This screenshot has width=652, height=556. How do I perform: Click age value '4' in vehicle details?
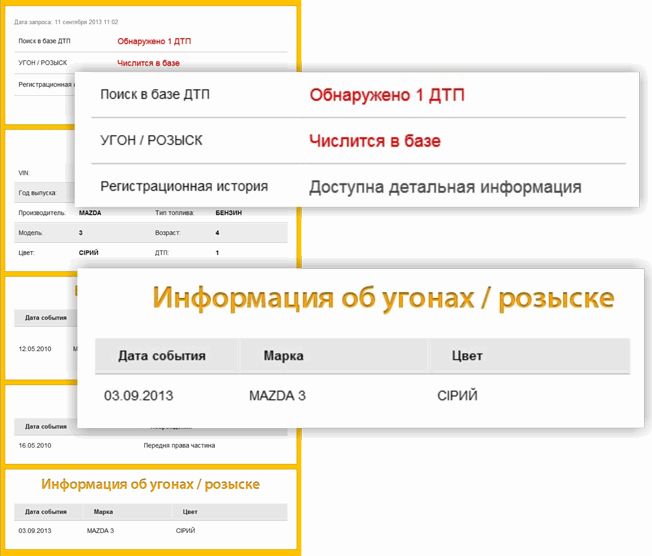217,233
